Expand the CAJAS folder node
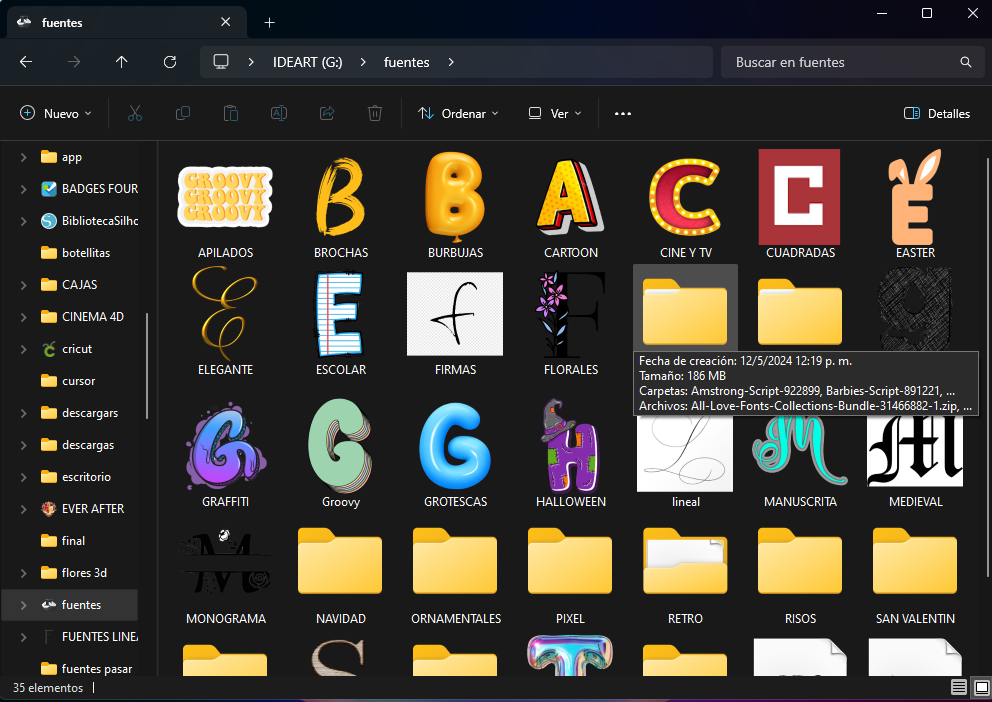Image resolution: width=992 pixels, height=702 pixels. point(23,285)
